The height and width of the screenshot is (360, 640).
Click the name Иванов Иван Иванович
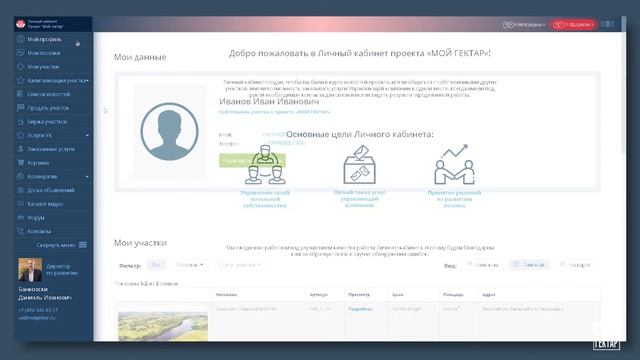coord(269,101)
